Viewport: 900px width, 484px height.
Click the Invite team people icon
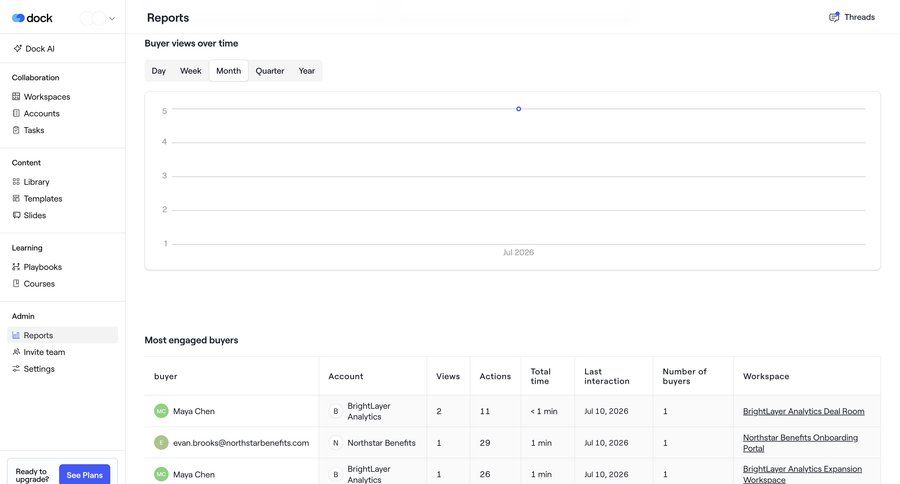(x=16, y=351)
